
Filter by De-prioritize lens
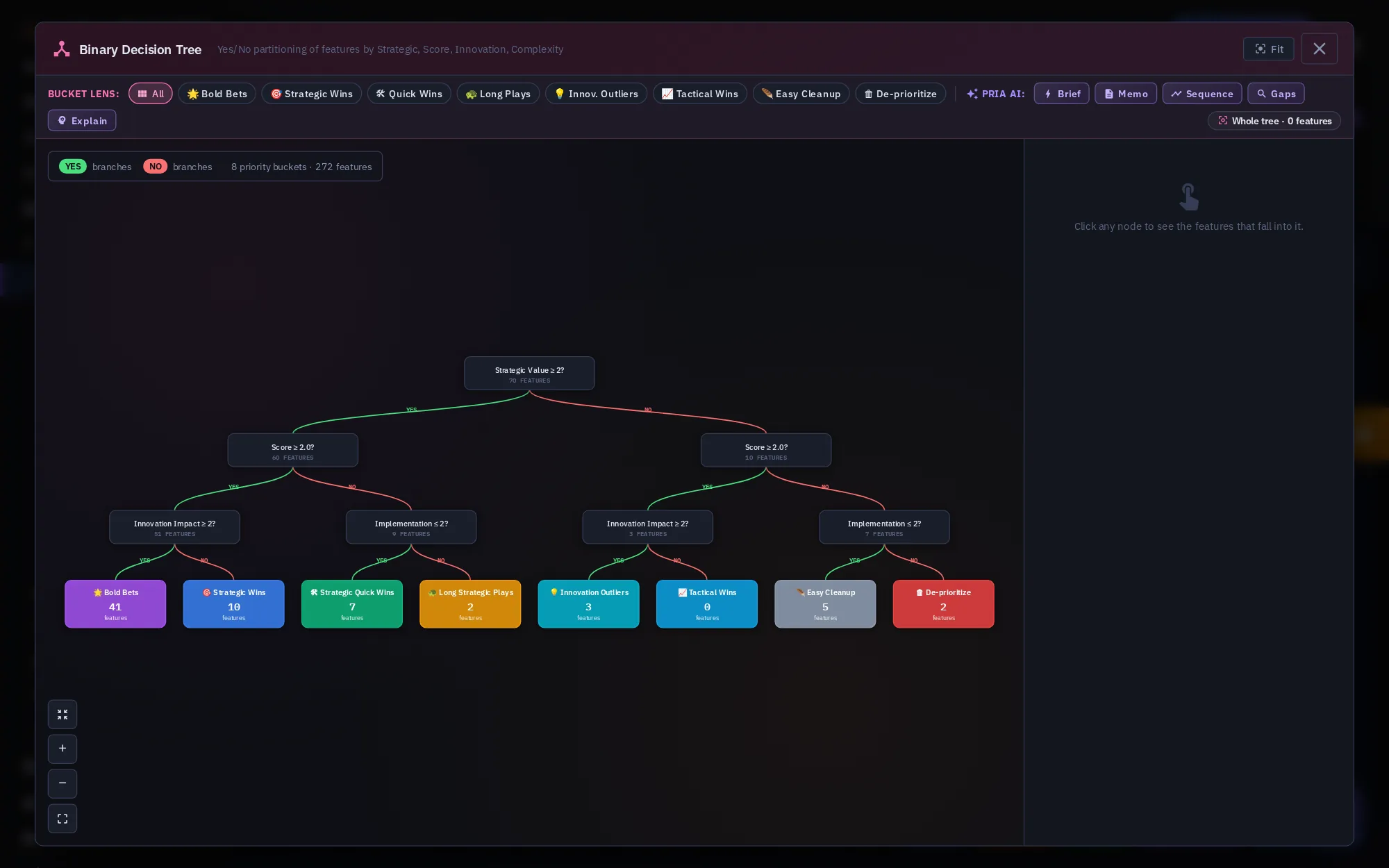(900, 94)
